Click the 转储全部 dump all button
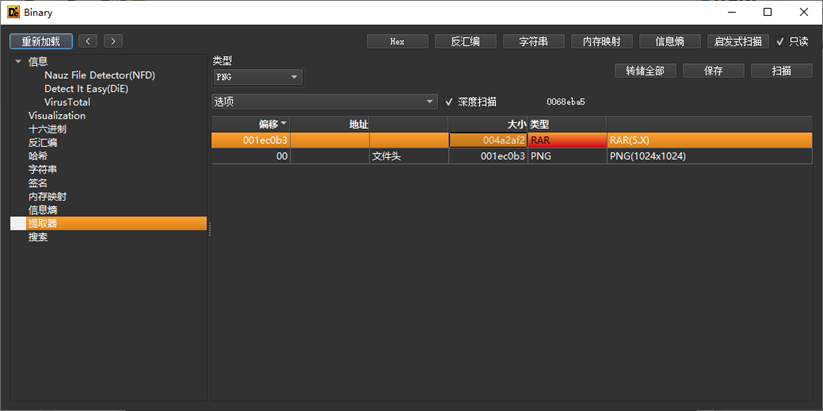Screen dimensions: 823x411 click(x=645, y=71)
